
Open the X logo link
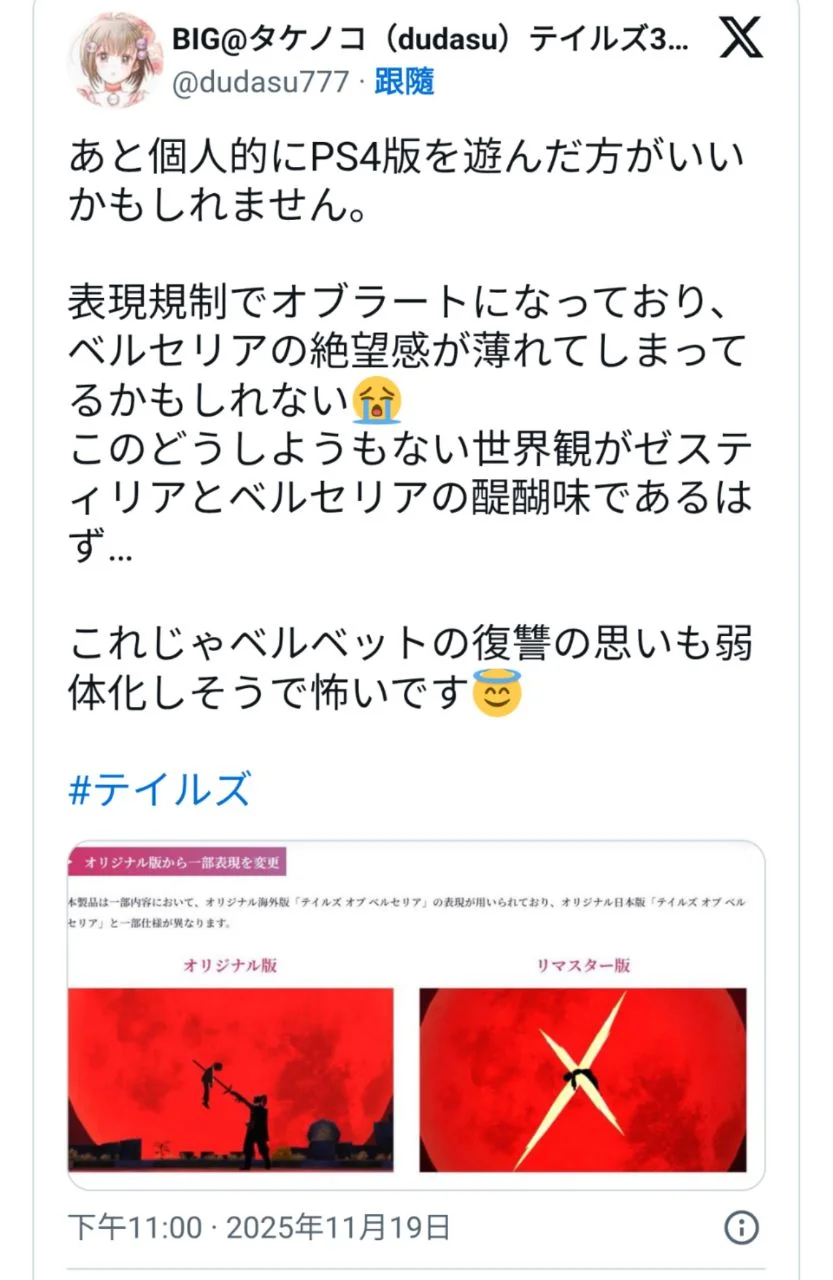741,38
